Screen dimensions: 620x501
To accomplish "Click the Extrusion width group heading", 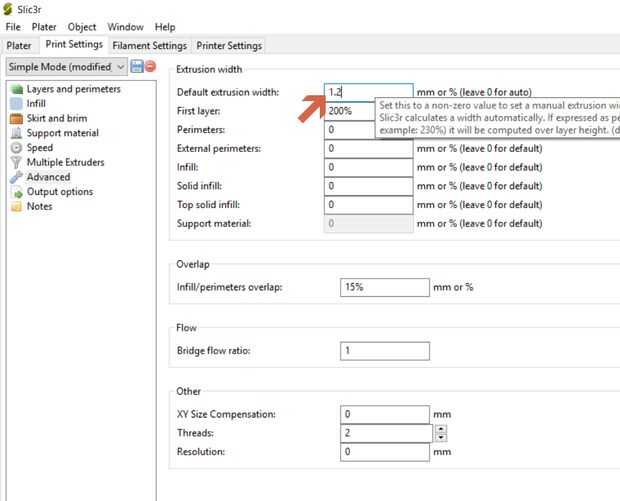I will (x=209, y=69).
